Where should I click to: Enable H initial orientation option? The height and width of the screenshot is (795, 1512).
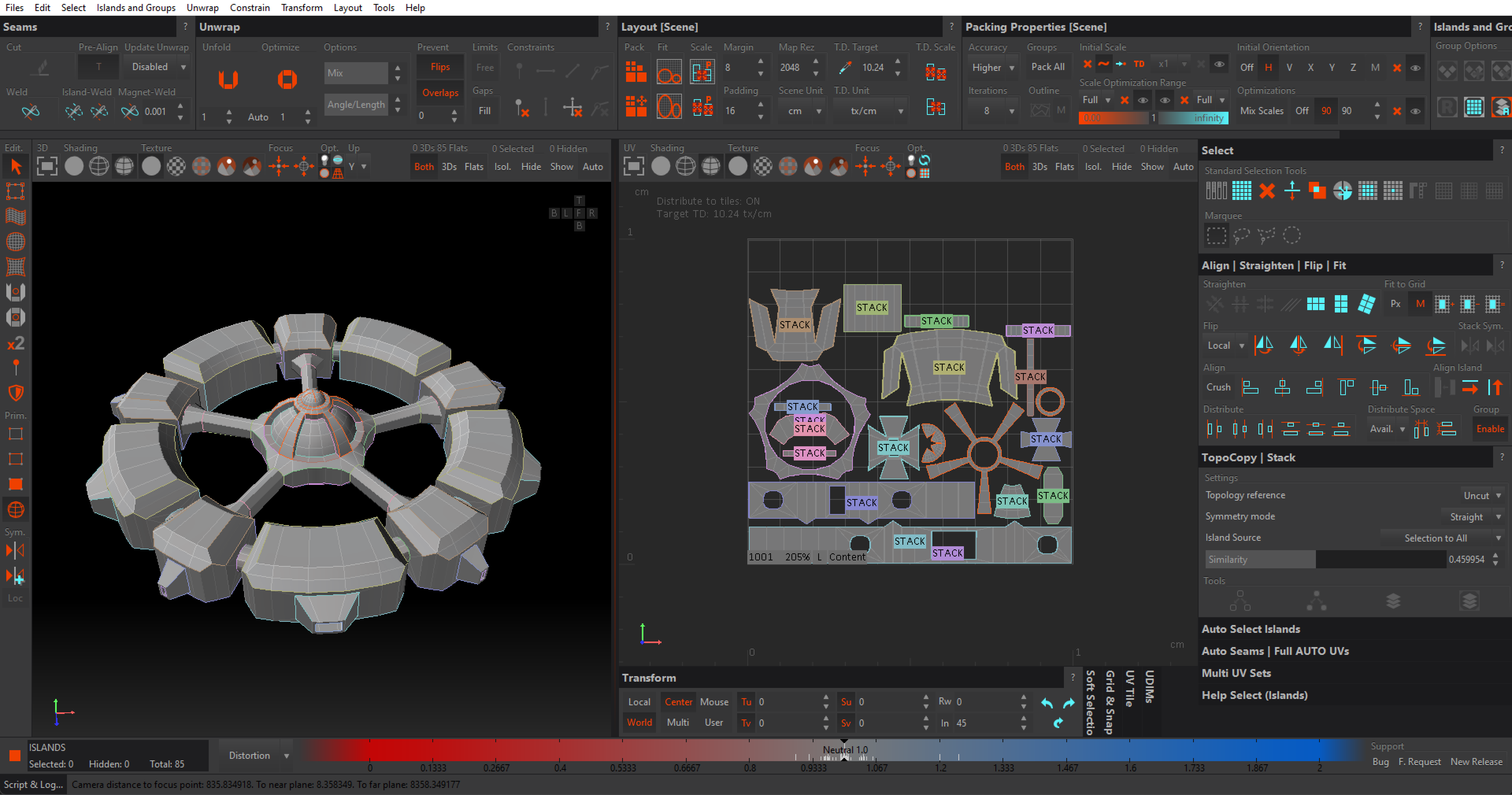pyautogui.click(x=1268, y=67)
